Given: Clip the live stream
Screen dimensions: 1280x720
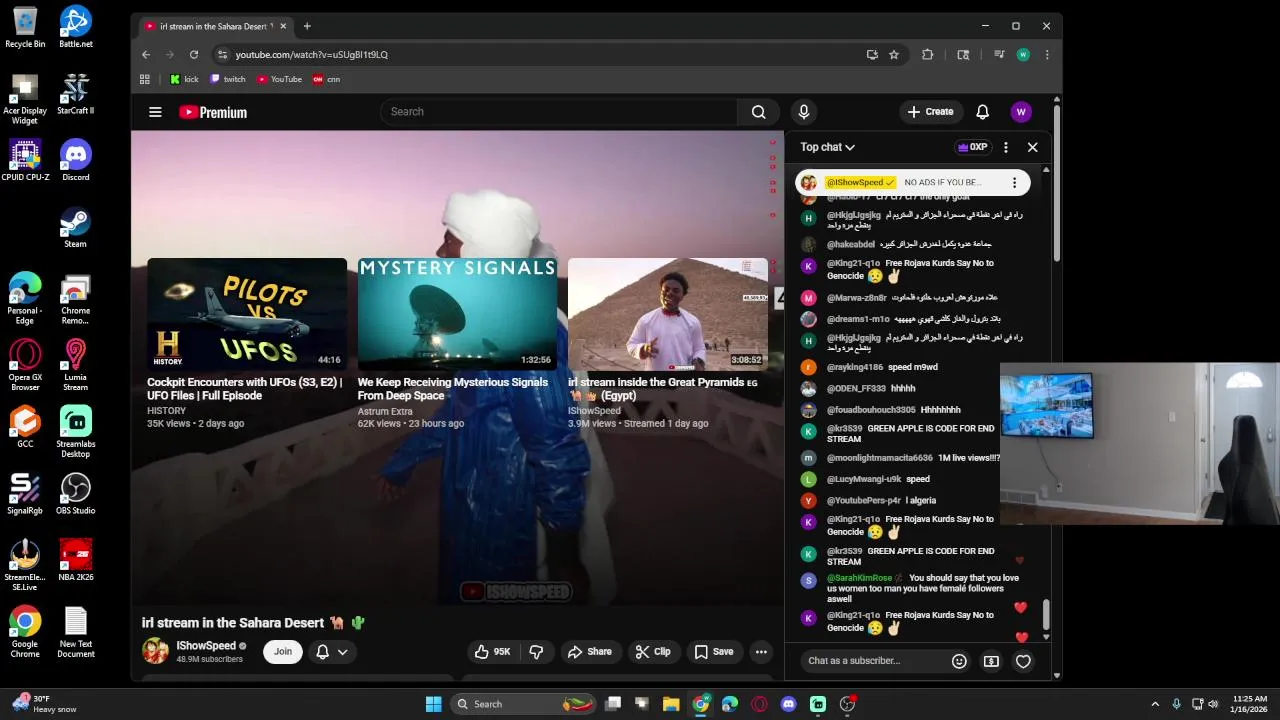Looking at the screenshot, I should tap(652, 652).
